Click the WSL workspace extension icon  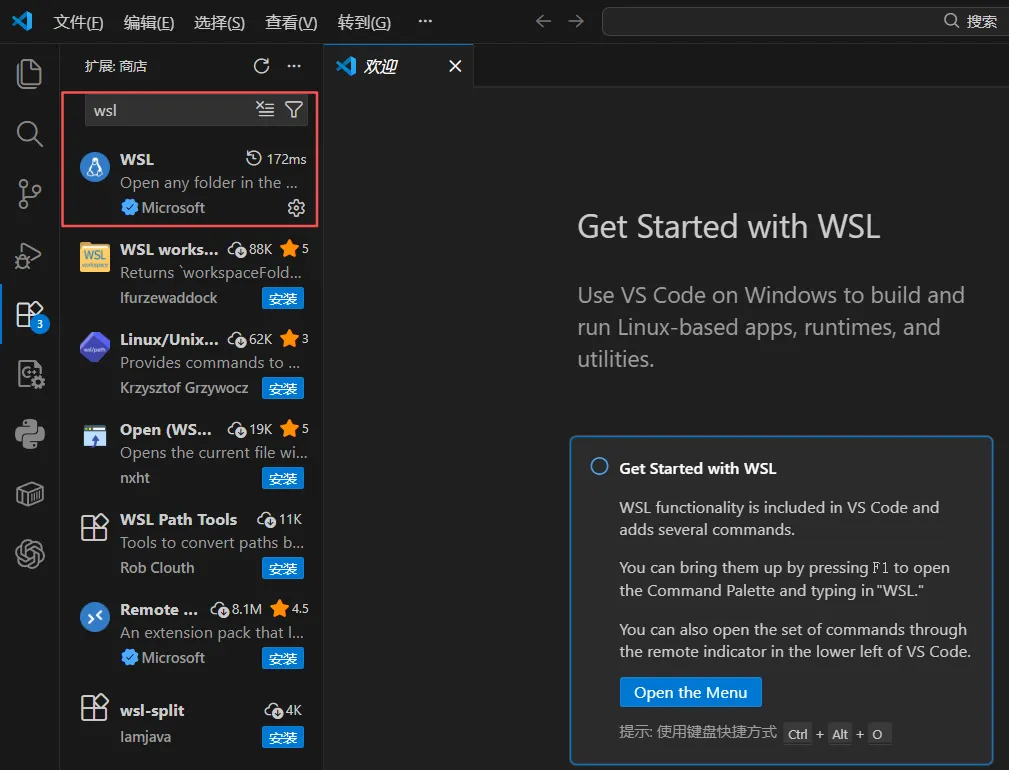tap(95, 257)
